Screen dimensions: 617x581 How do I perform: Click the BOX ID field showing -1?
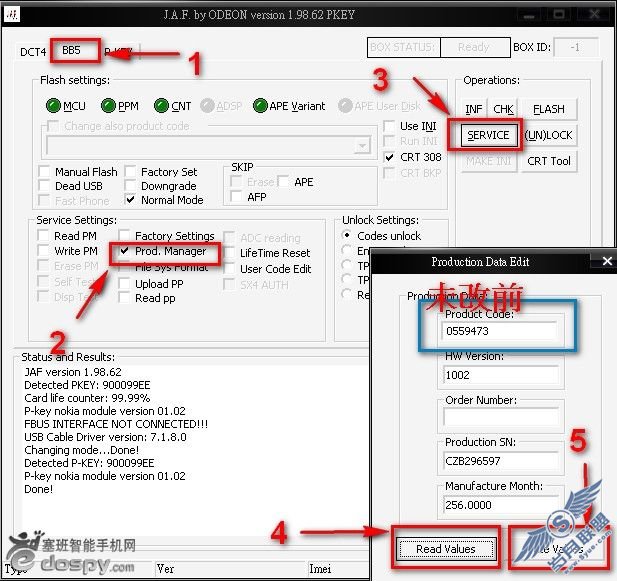pos(575,48)
